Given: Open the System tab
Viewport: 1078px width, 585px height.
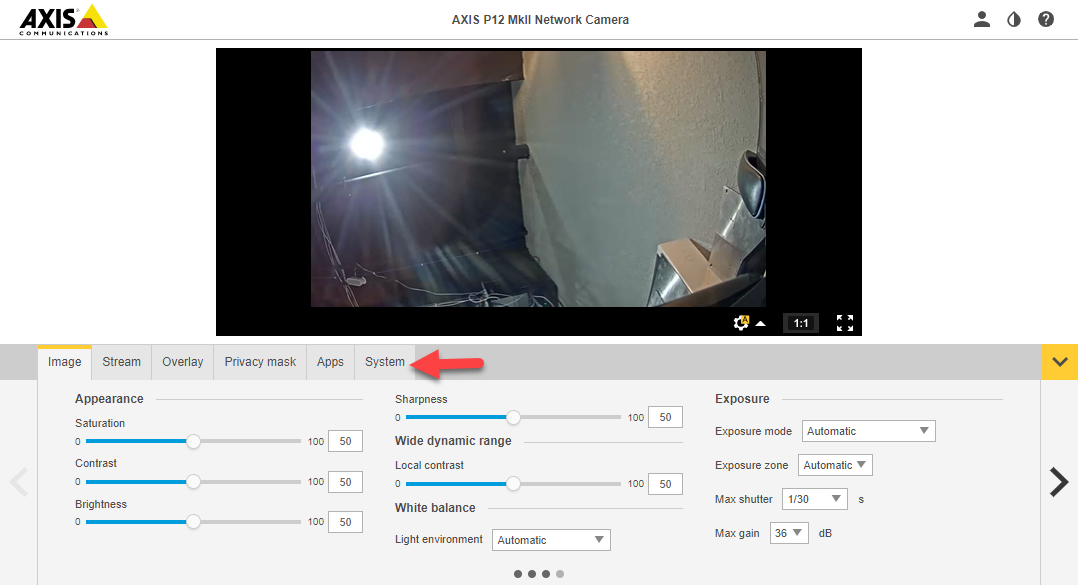Looking at the screenshot, I should tap(385, 362).
